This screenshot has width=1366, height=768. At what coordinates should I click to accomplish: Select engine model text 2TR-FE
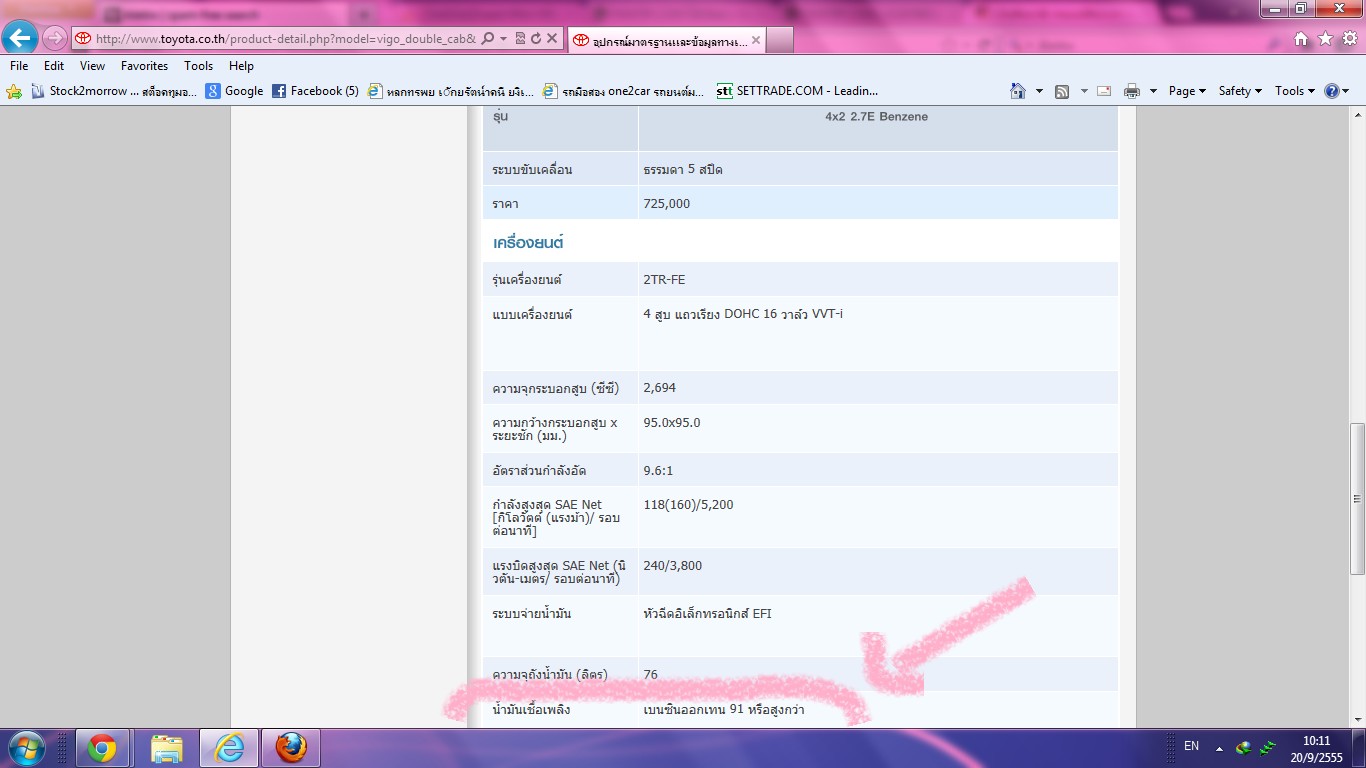(664, 280)
